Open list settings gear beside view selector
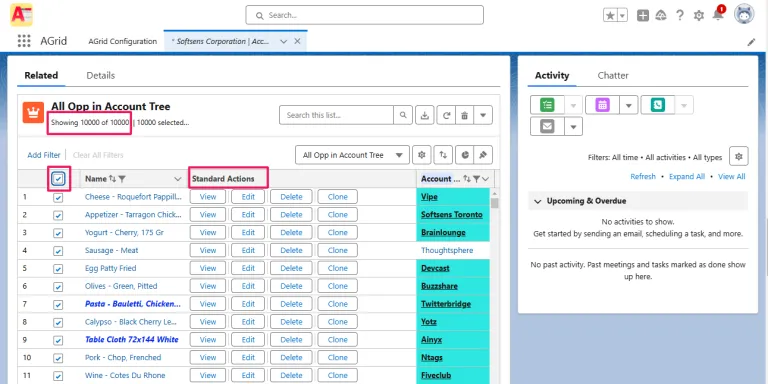The image size is (768, 384). (421, 155)
